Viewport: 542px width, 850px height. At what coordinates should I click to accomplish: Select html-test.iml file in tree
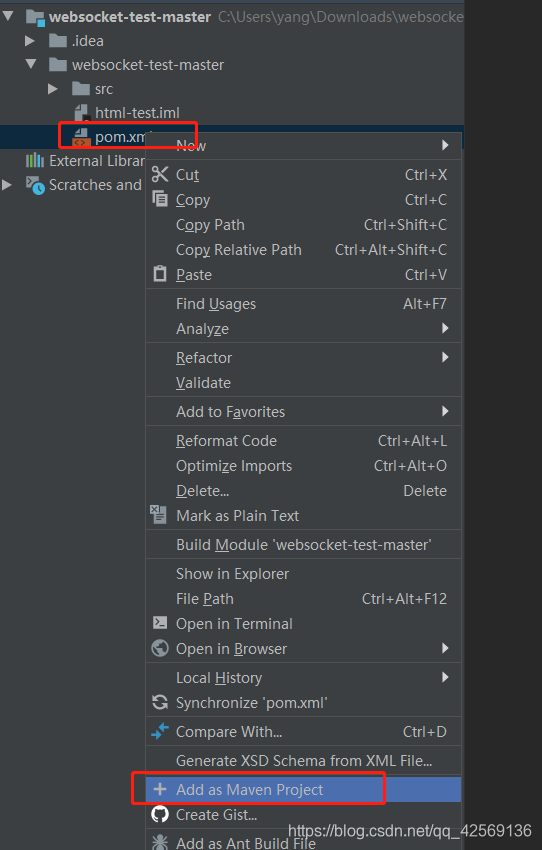pos(137,112)
